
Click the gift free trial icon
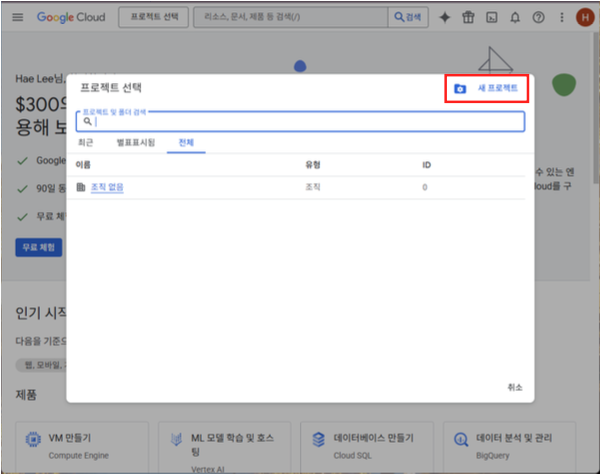click(x=468, y=17)
